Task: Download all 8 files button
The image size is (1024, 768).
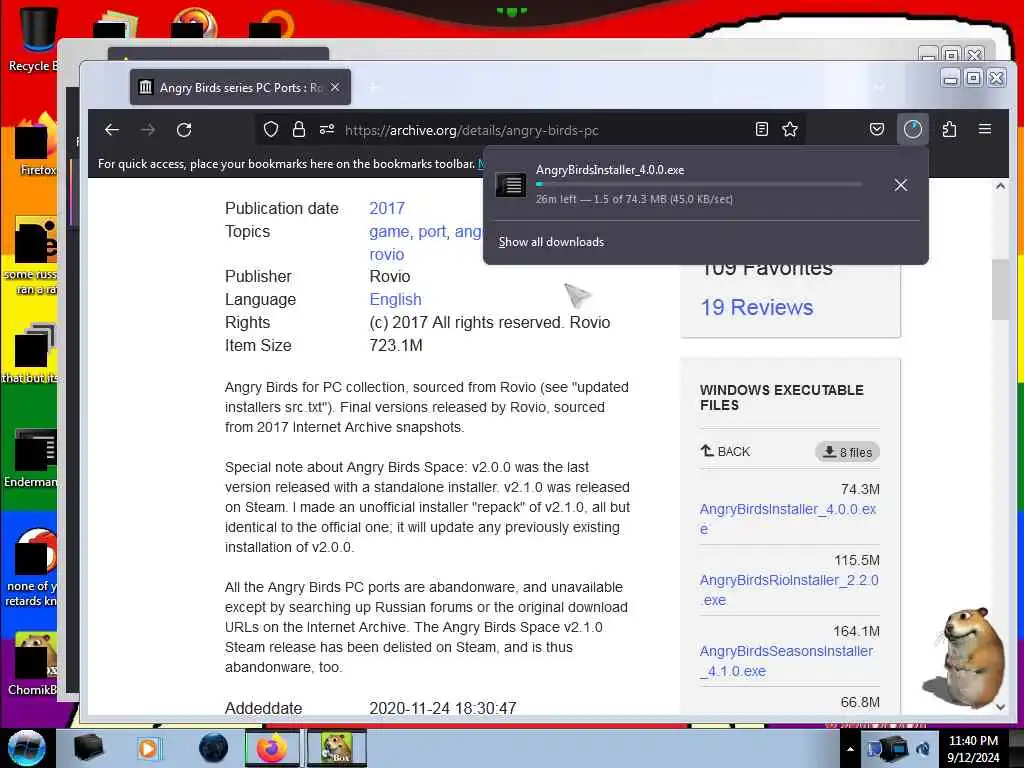Action: (x=847, y=452)
